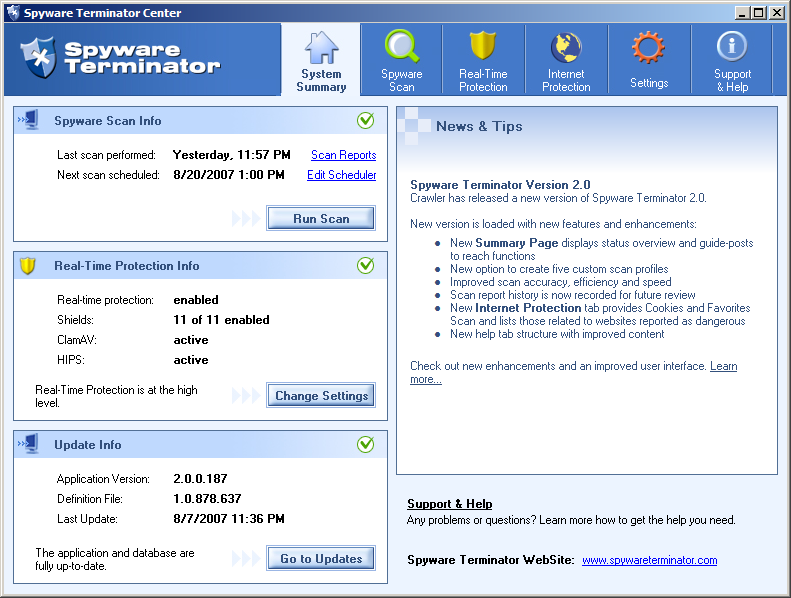Click the Spyware Terminator logo
This screenshot has width=791, height=598.
click(x=120, y=57)
